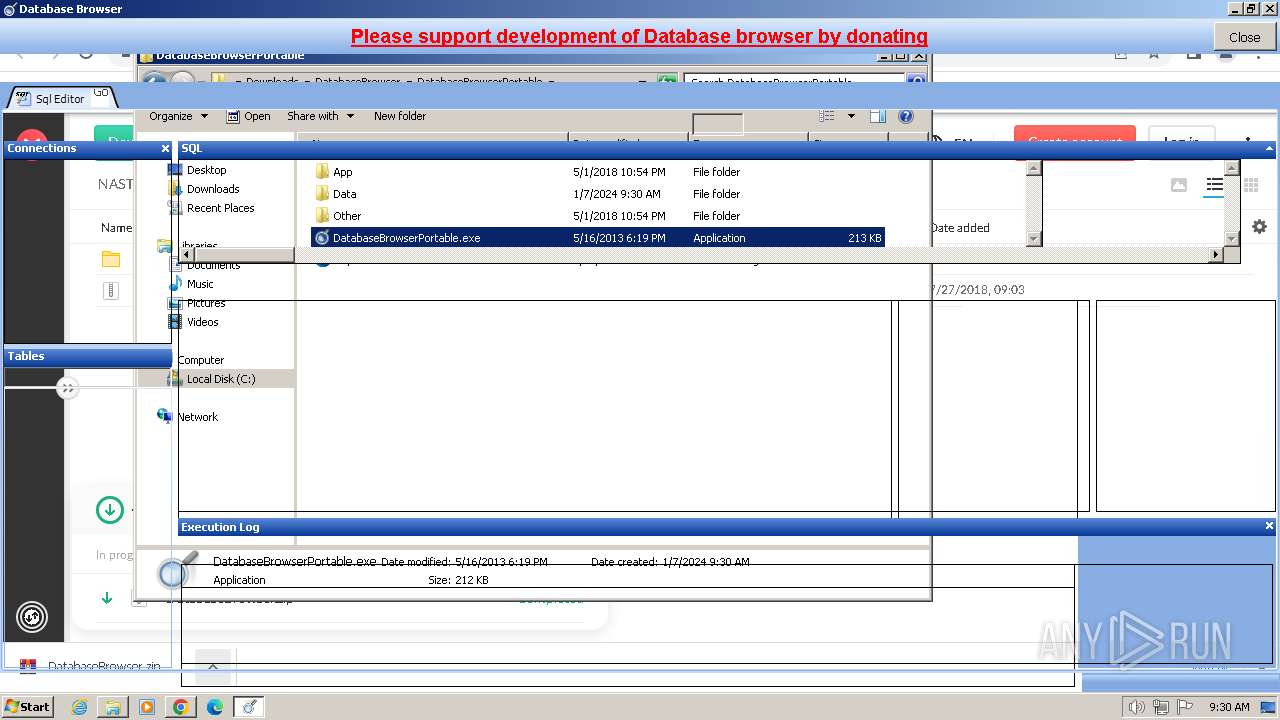Click the Close button beside the donation banner
This screenshot has width=1280, height=720.
point(1244,37)
